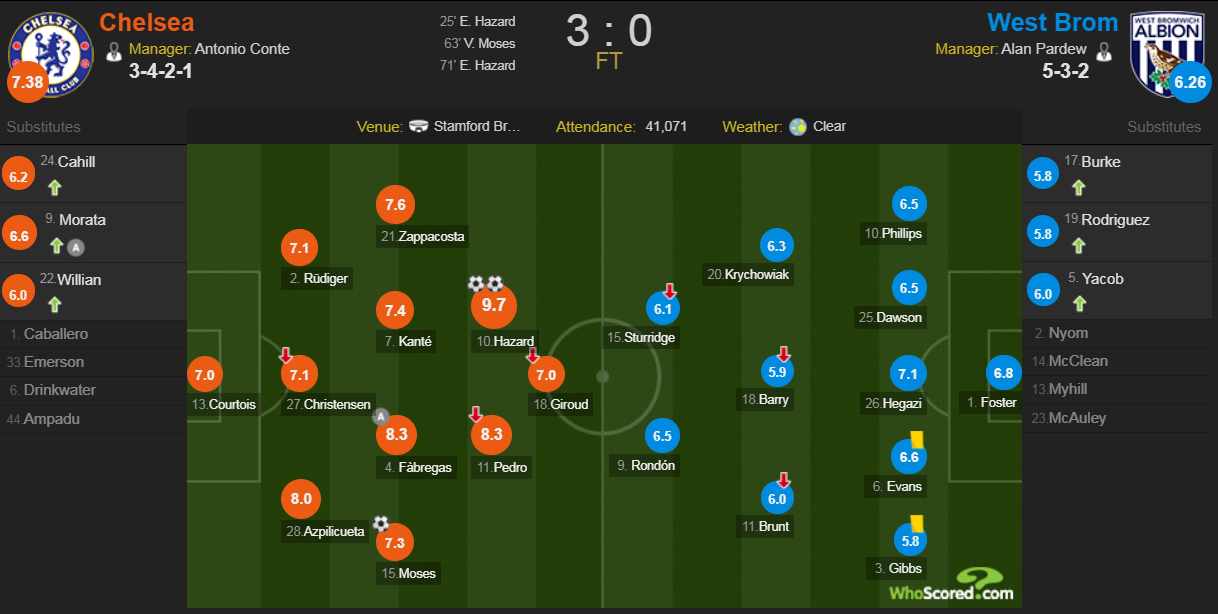
Task: Click Gibbs's yellow card icon
Action: 915,522
